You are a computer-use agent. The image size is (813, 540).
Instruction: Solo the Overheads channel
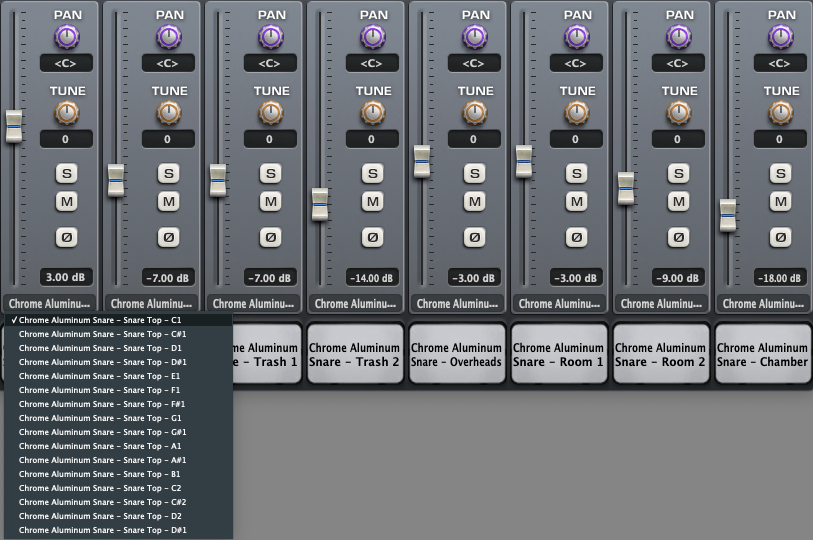474,173
